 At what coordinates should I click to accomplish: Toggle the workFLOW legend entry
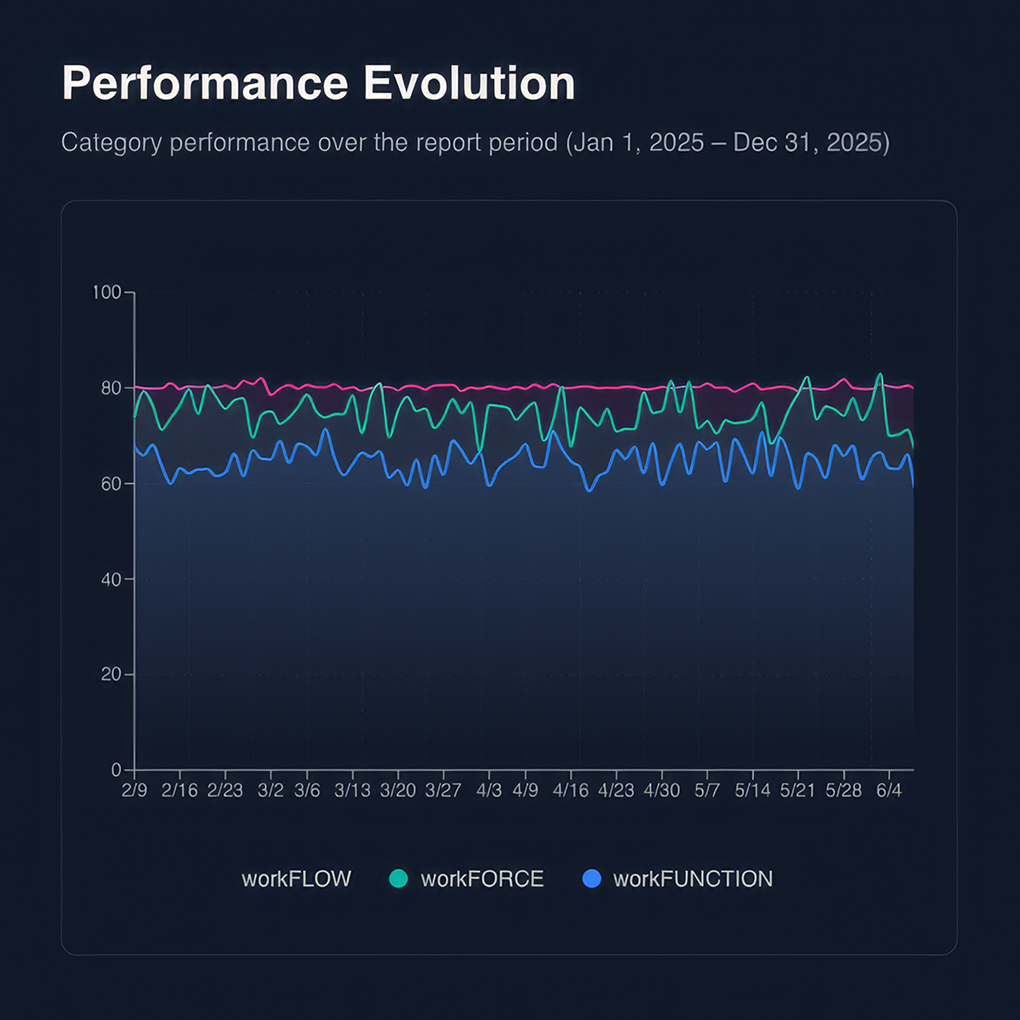[296, 879]
